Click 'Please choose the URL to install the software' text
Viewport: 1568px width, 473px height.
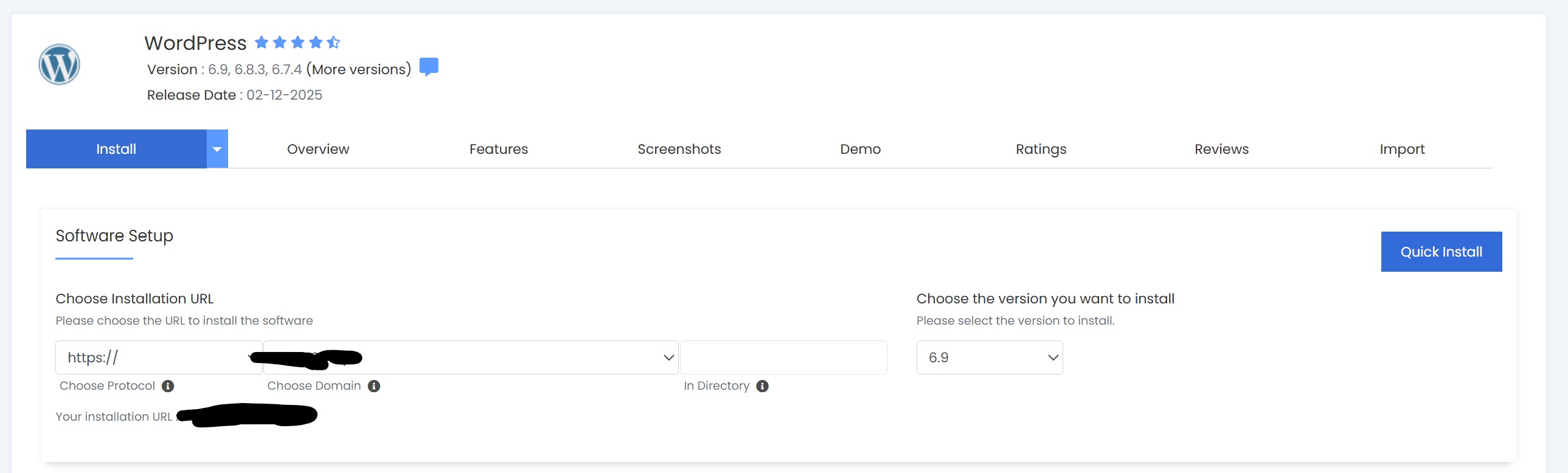[x=184, y=321]
